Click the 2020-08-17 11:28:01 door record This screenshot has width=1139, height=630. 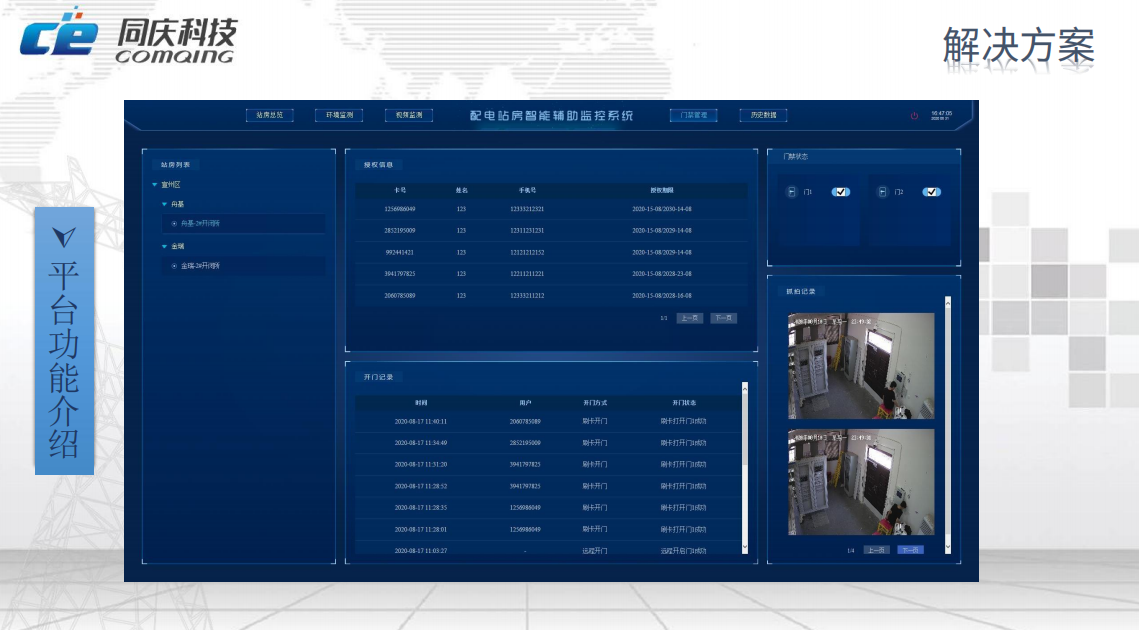click(548, 529)
